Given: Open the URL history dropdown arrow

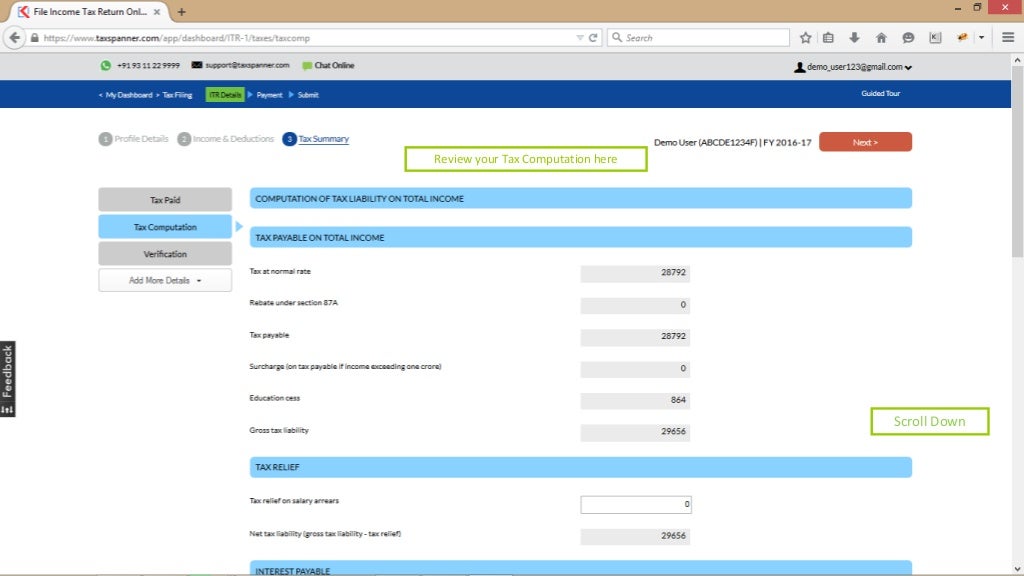Looking at the screenshot, I should [x=580, y=38].
